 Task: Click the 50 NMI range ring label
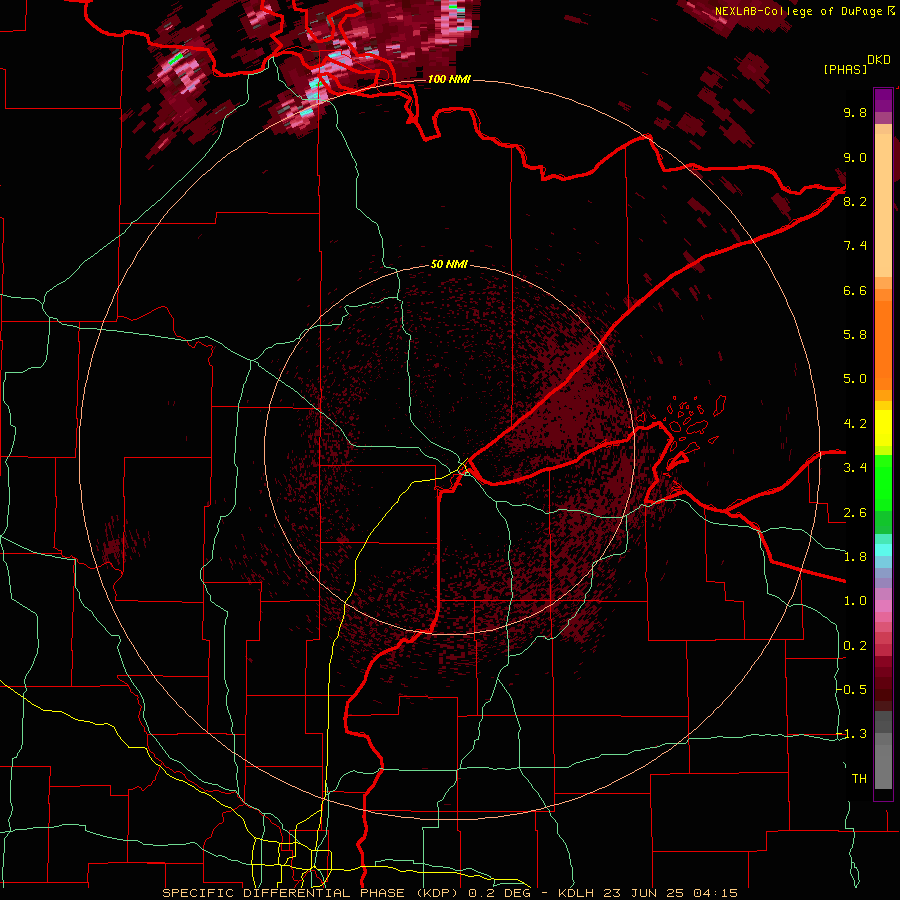click(449, 265)
